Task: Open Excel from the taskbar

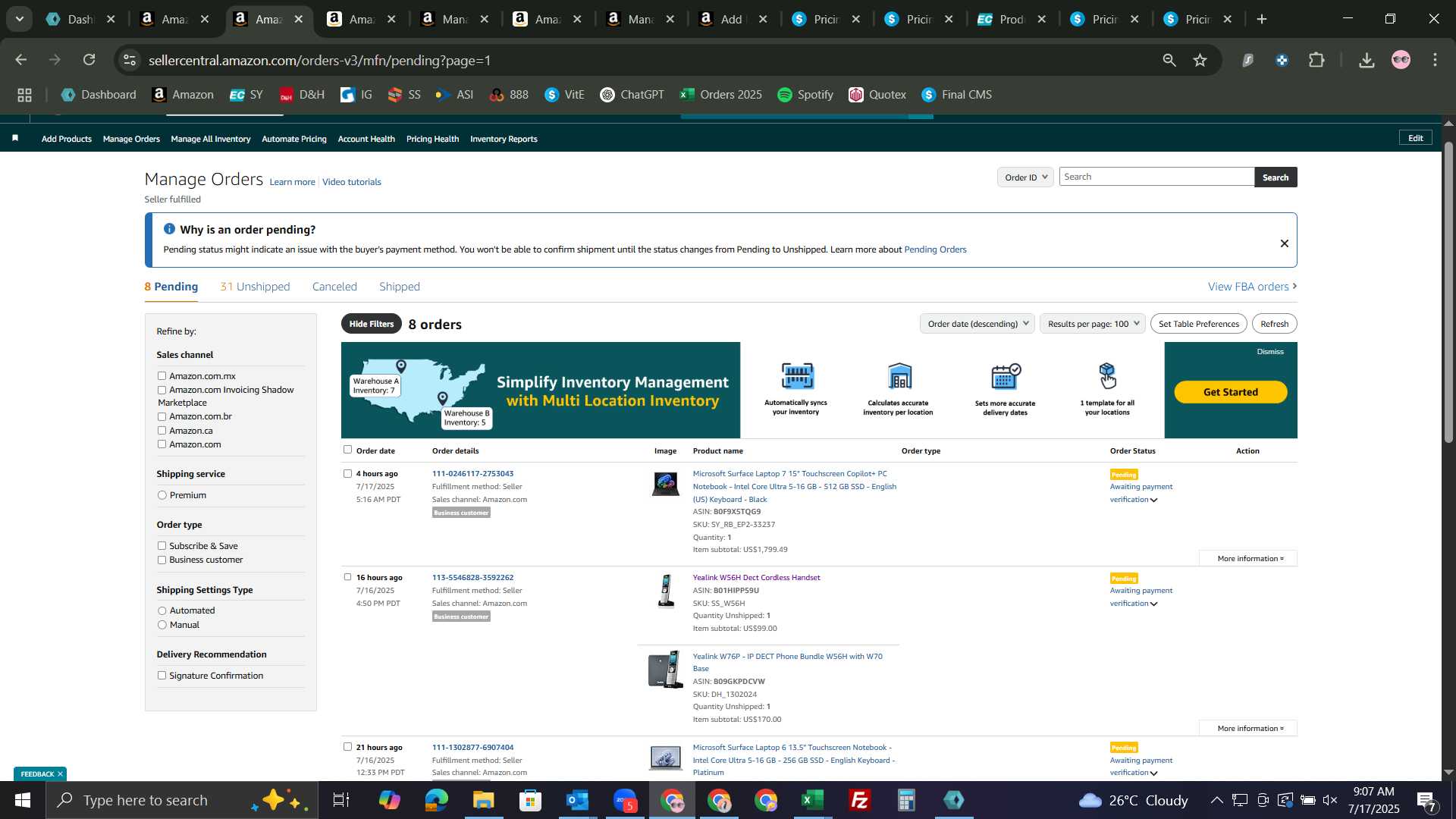Action: (813, 800)
